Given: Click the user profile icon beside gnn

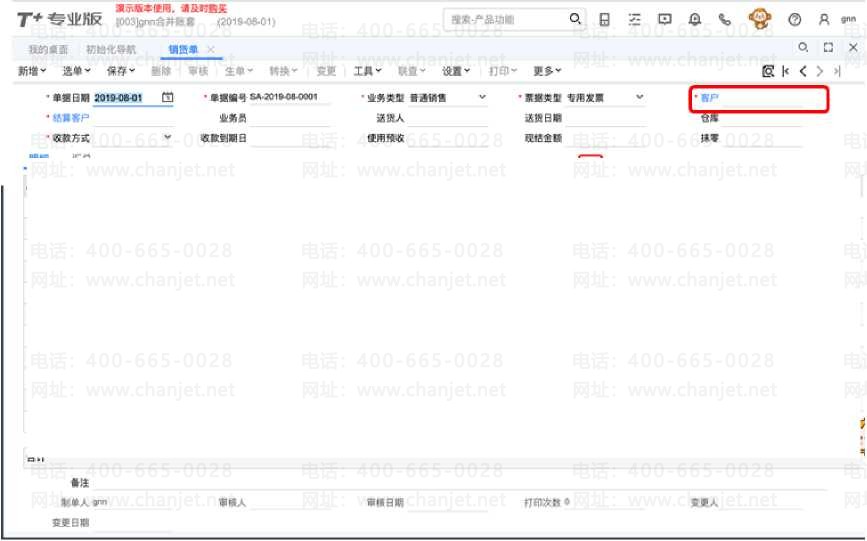Looking at the screenshot, I should 824,19.
